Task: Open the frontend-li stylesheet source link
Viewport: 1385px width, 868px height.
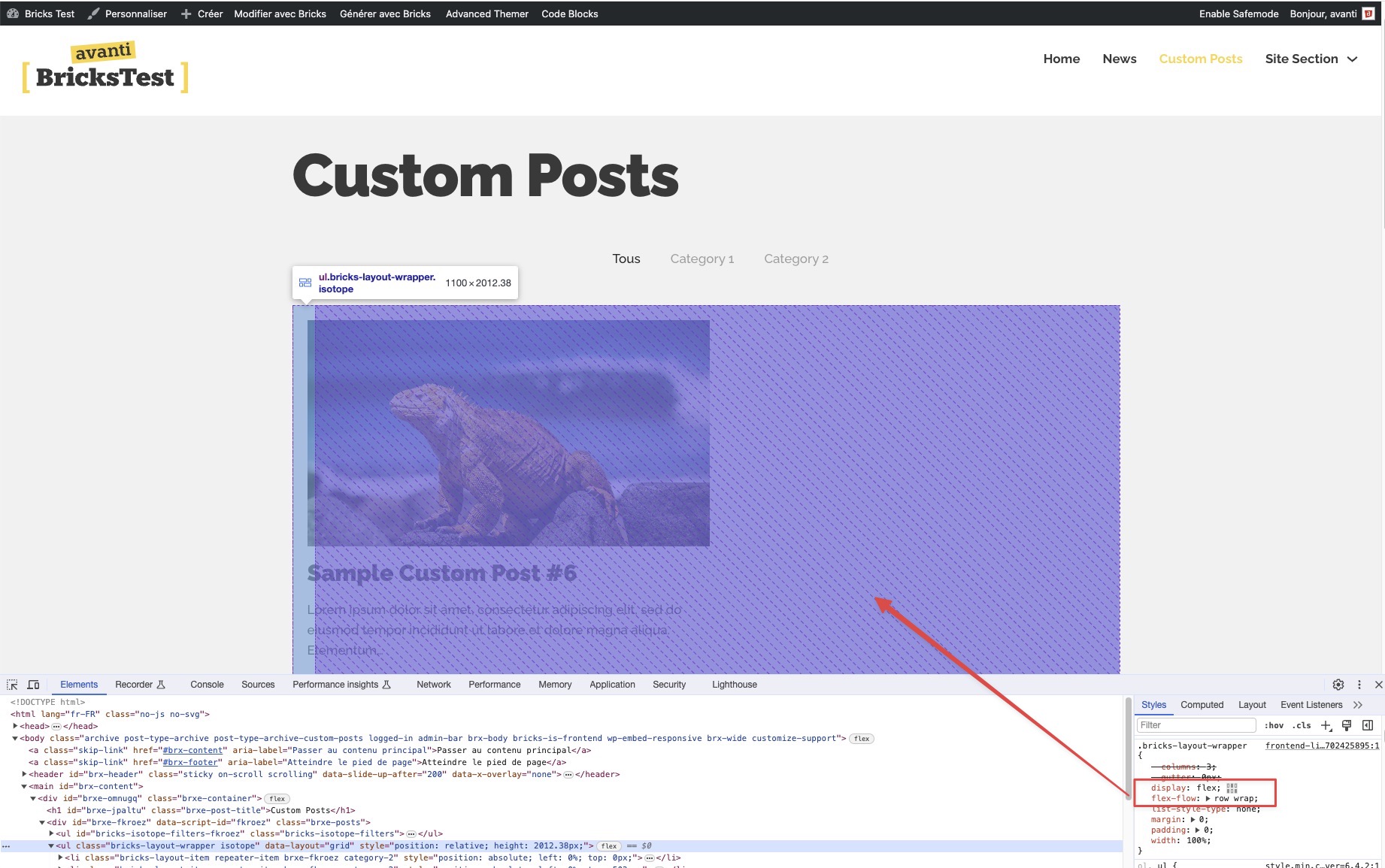Action: click(1322, 746)
